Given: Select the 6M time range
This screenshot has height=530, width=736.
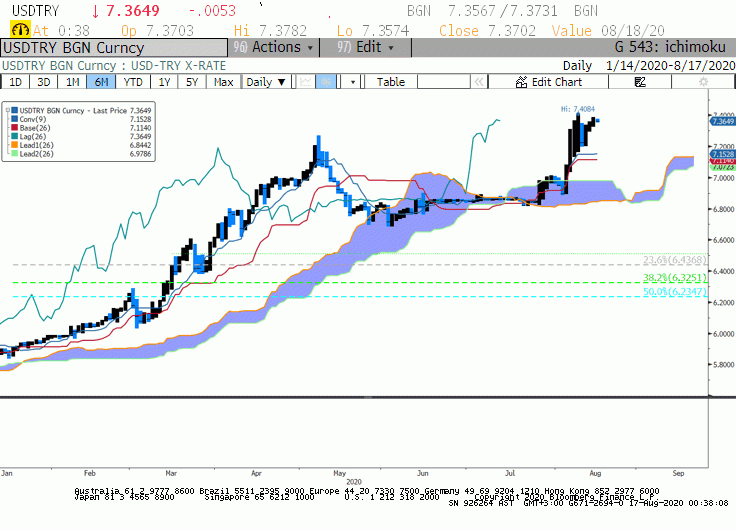Looking at the screenshot, I should tap(101, 82).
